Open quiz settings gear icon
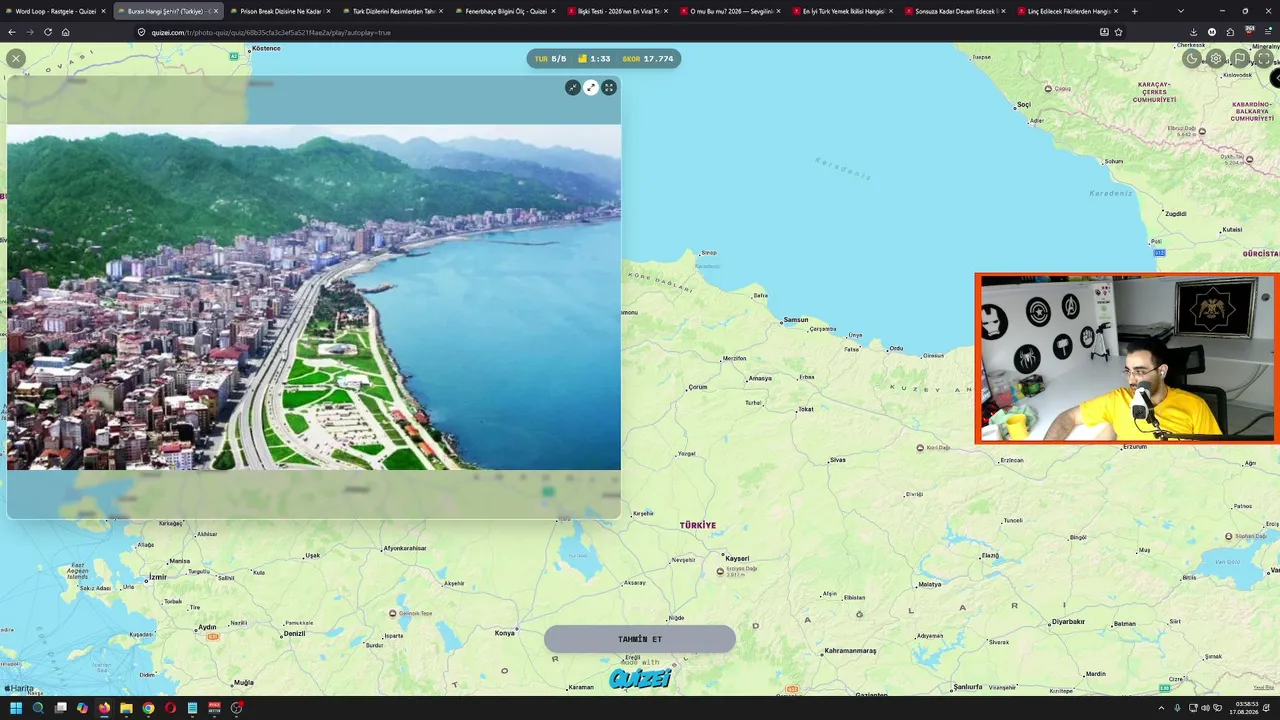 tap(1216, 58)
